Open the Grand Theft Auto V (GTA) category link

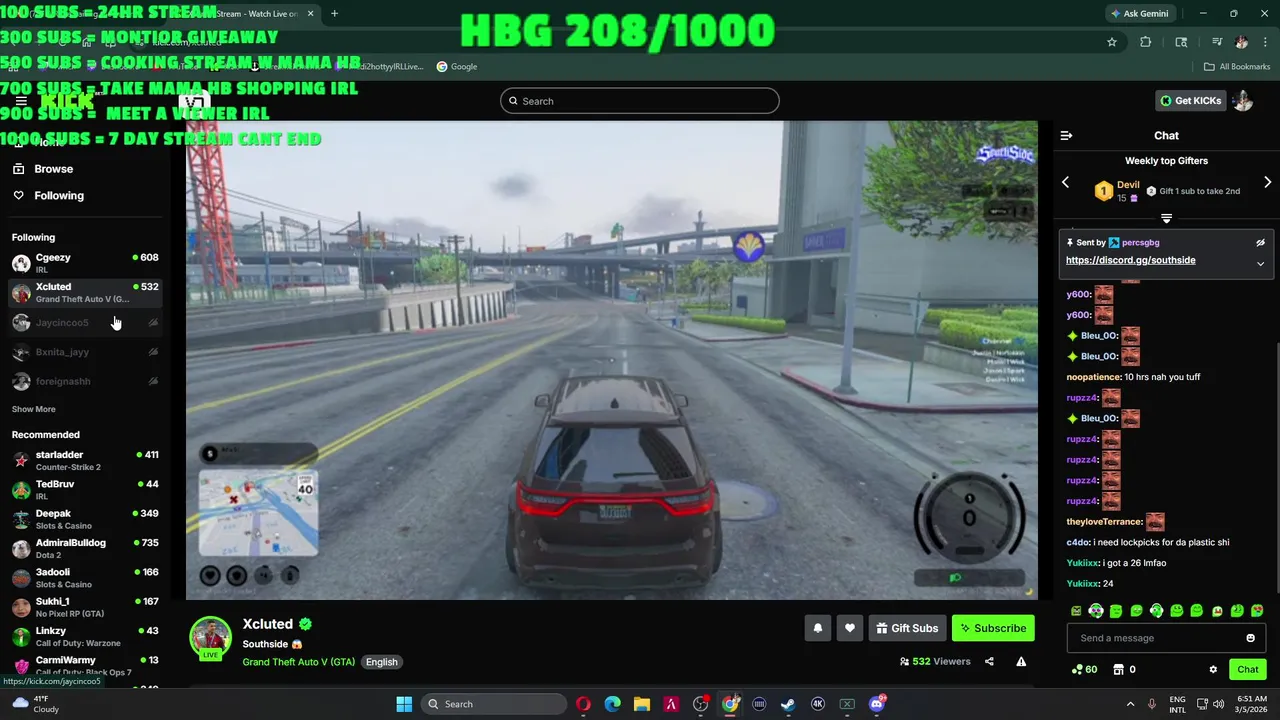pos(298,662)
